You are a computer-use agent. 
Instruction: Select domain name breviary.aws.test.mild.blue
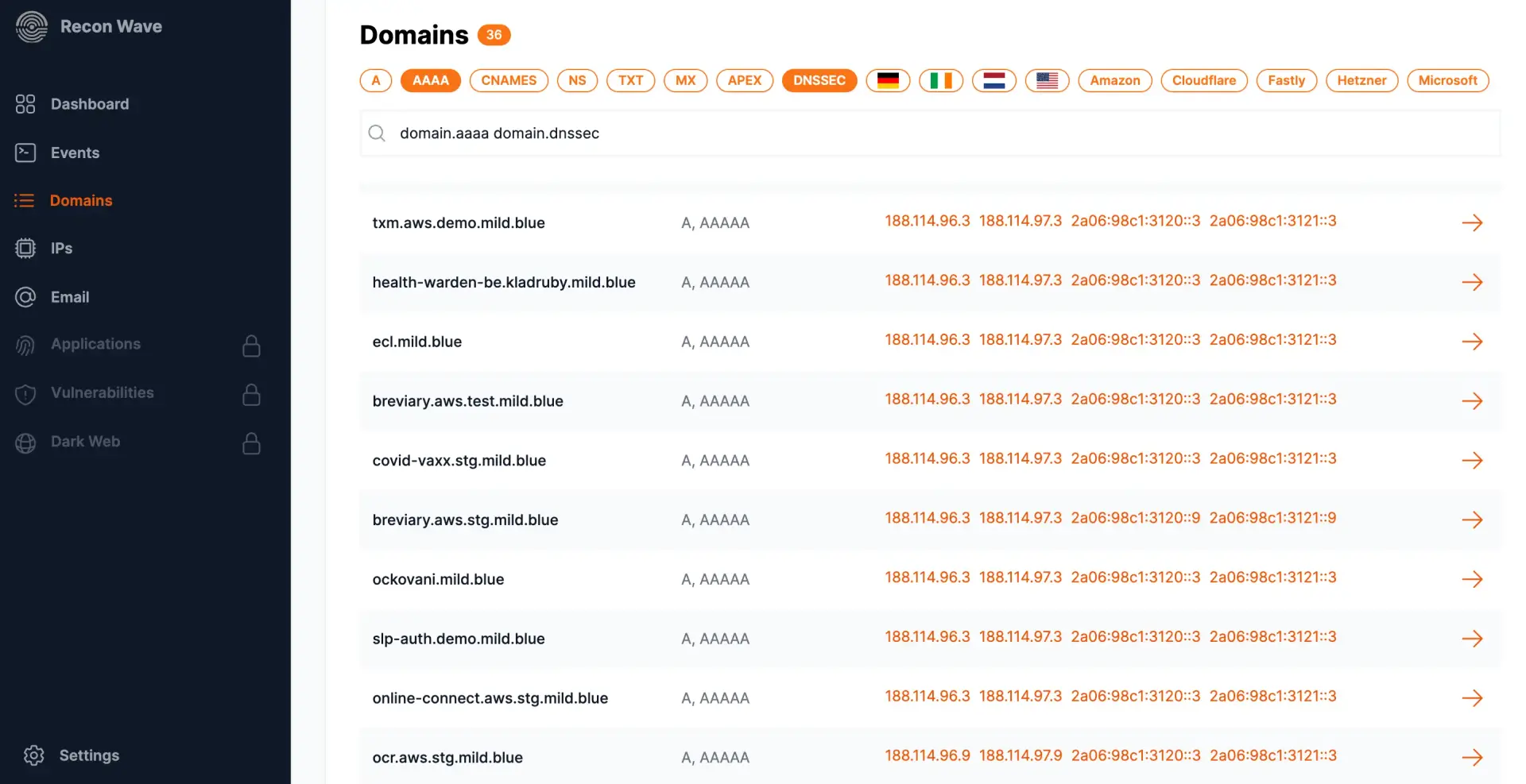[467, 401]
